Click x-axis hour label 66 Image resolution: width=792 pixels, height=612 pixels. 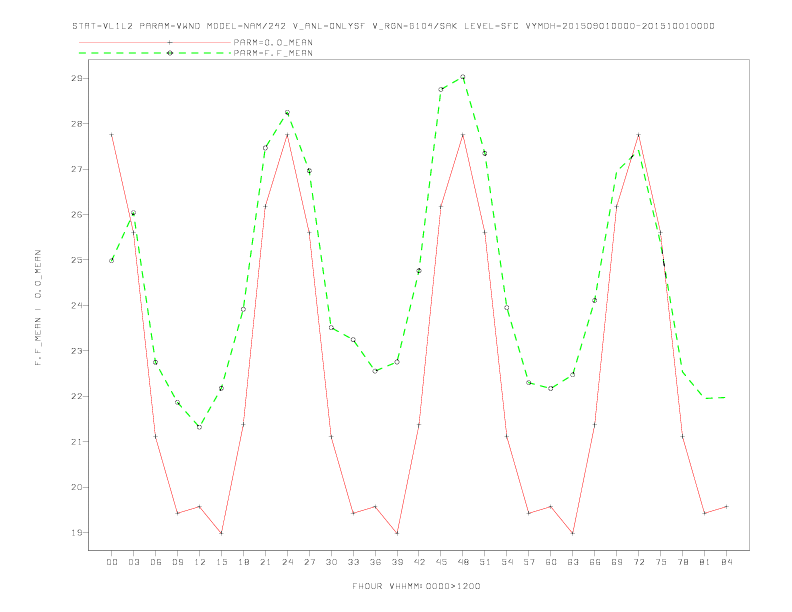pos(595,562)
